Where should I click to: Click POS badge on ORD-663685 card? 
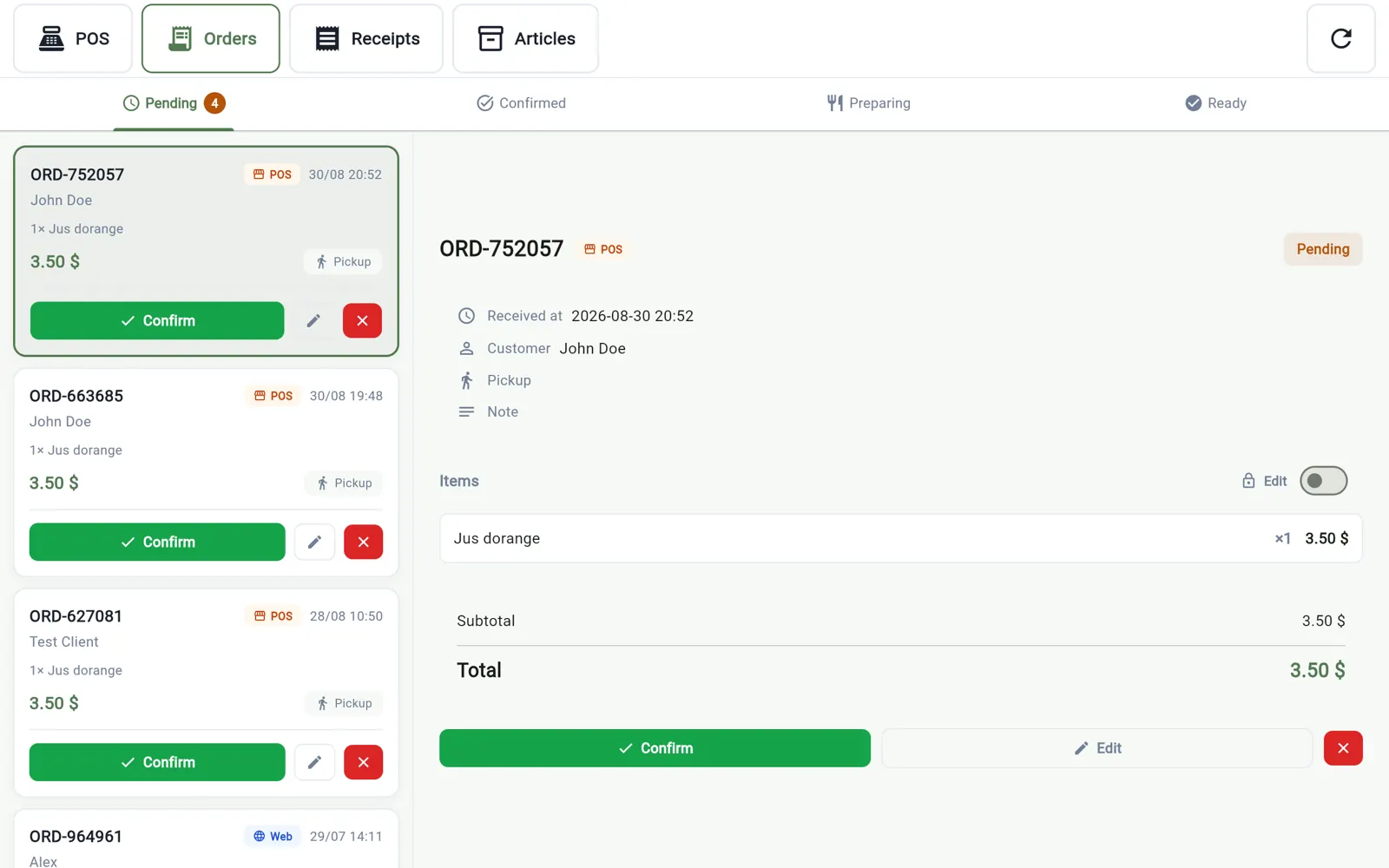pyautogui.click(x=273, y=396)
